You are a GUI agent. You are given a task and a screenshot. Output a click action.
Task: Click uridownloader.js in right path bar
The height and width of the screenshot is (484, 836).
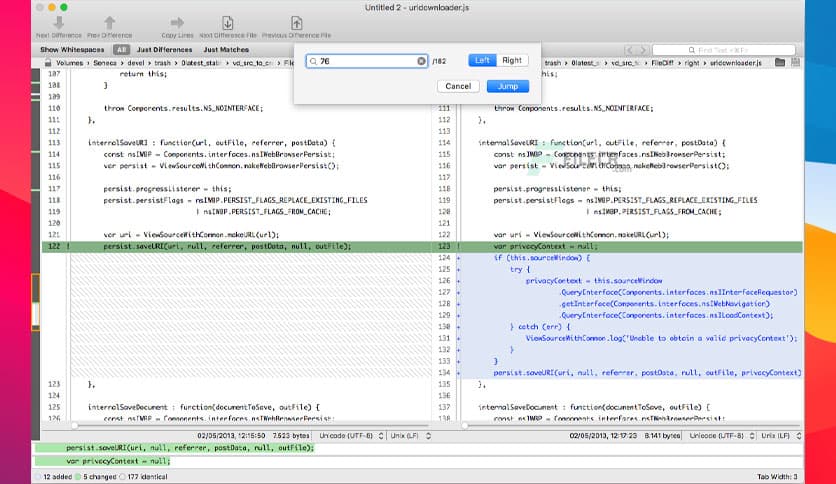735,63
